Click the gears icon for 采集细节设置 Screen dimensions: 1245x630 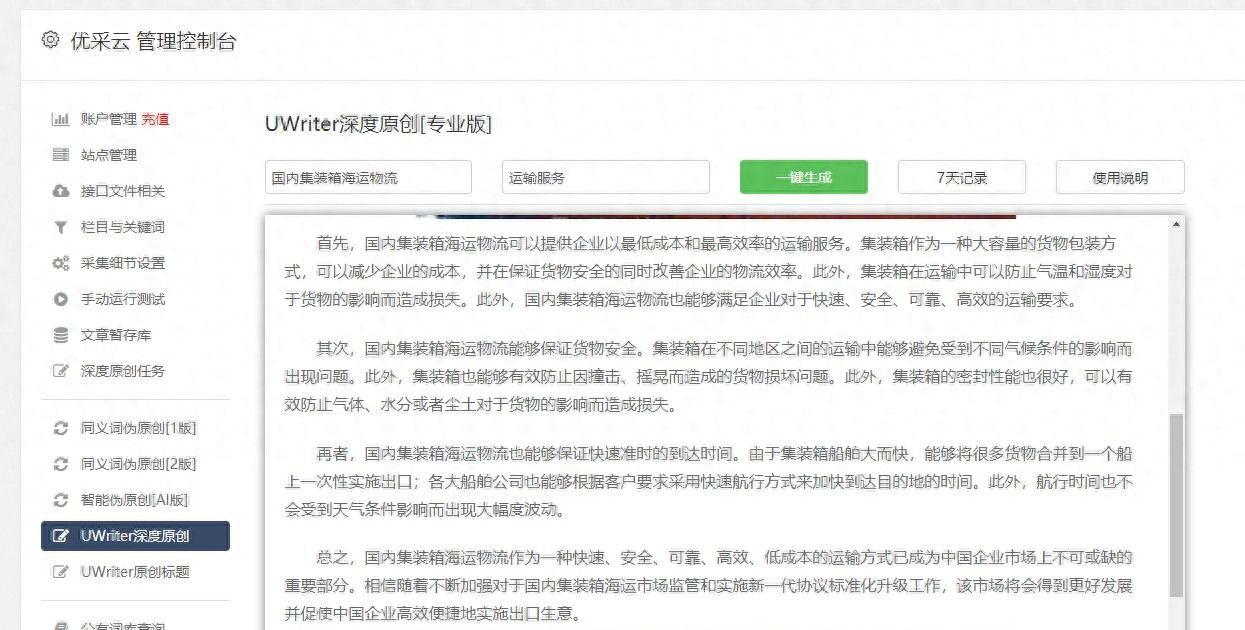[x=60, y=263]
